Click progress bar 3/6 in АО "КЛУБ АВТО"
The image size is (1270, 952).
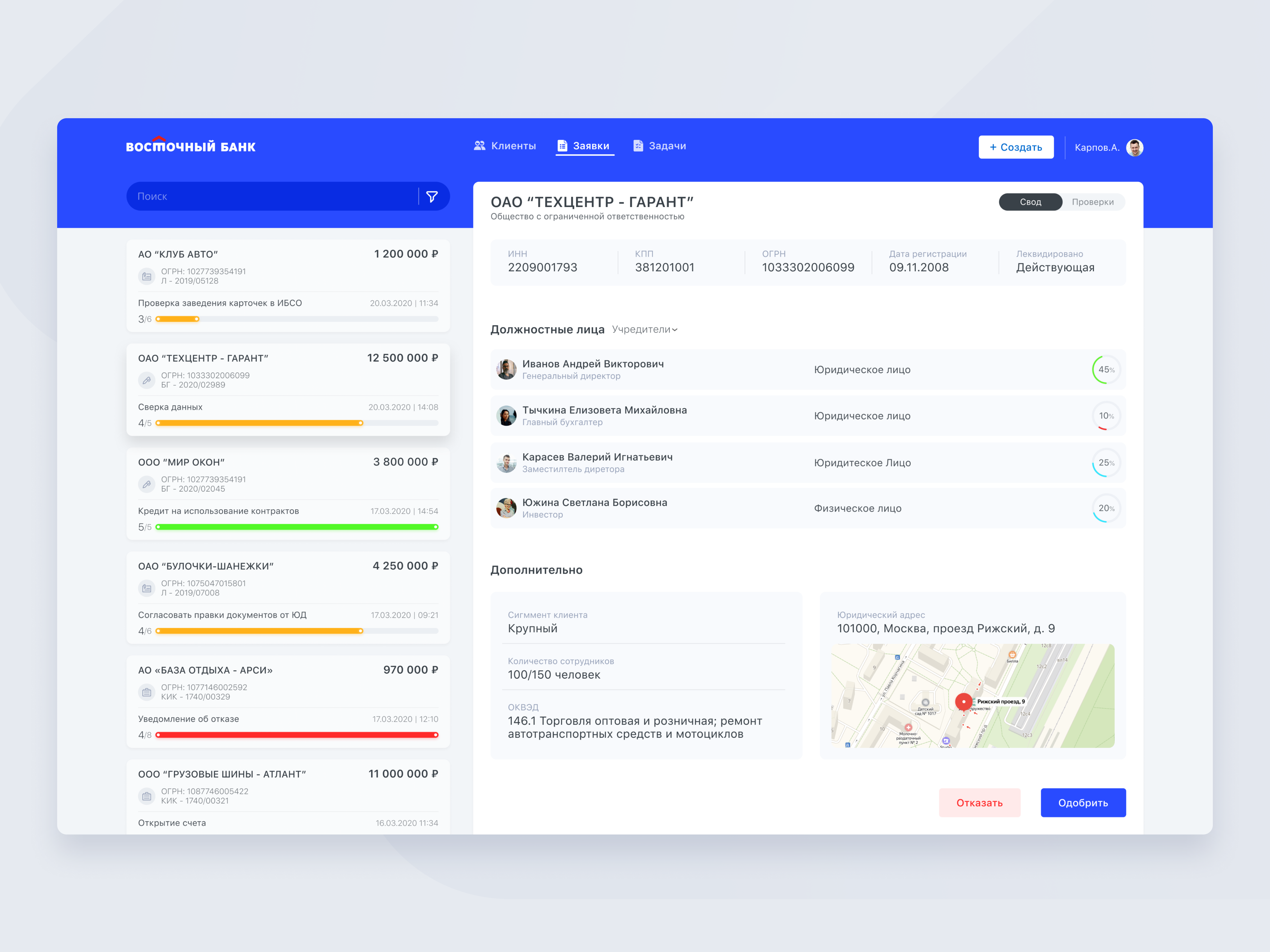pos(297,319)
